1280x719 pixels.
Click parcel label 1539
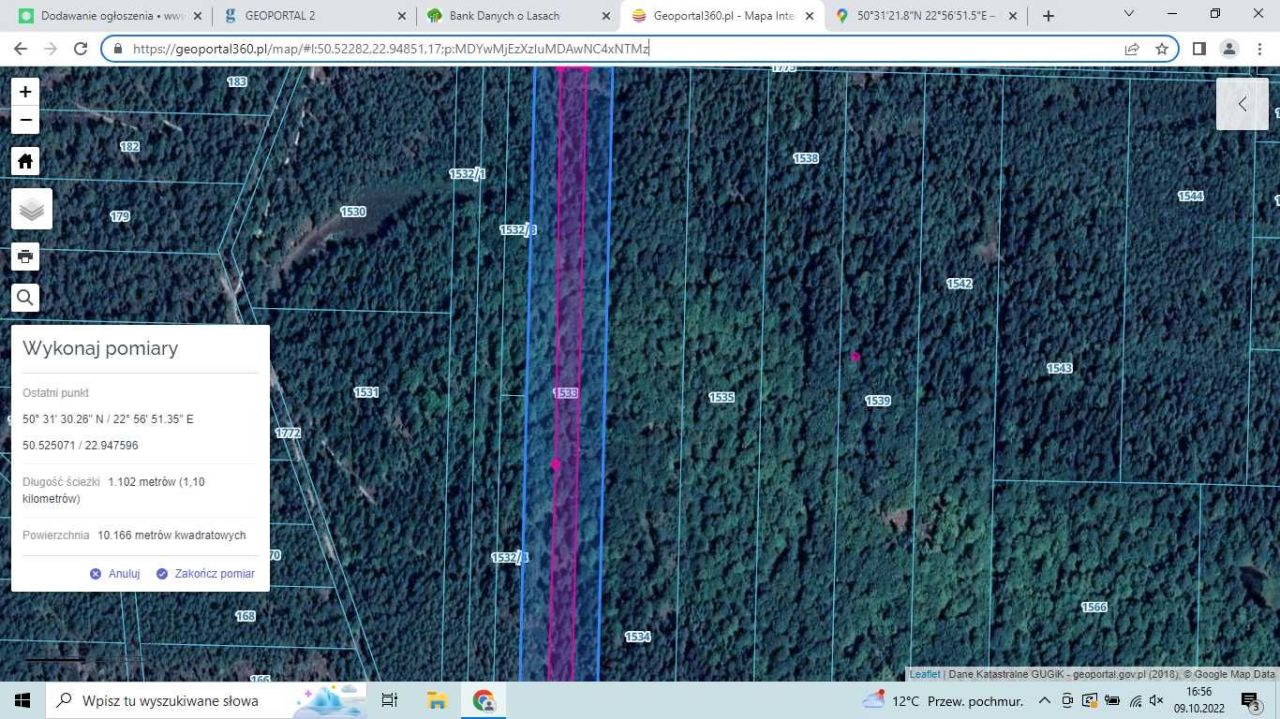pos(877,400)
